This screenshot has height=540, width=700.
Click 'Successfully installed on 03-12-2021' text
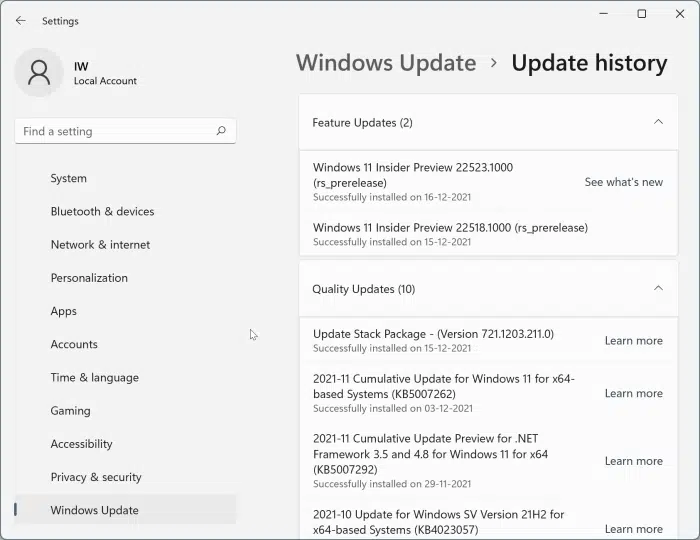(393, 408)
